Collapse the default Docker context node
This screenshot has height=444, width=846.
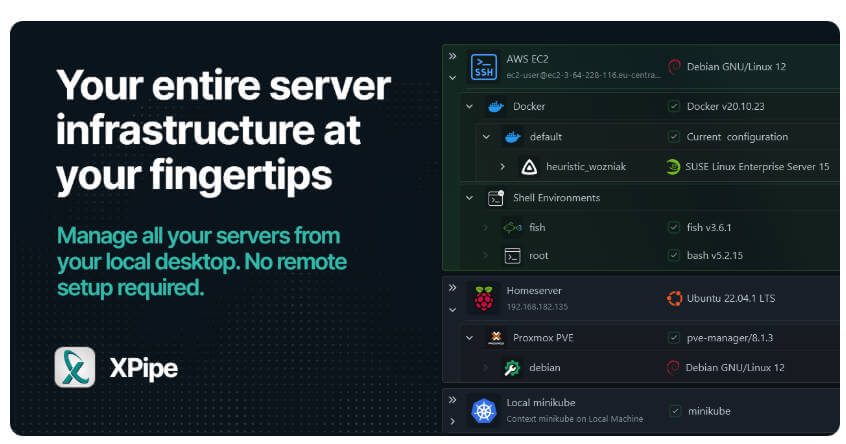(x=486, y=137)
